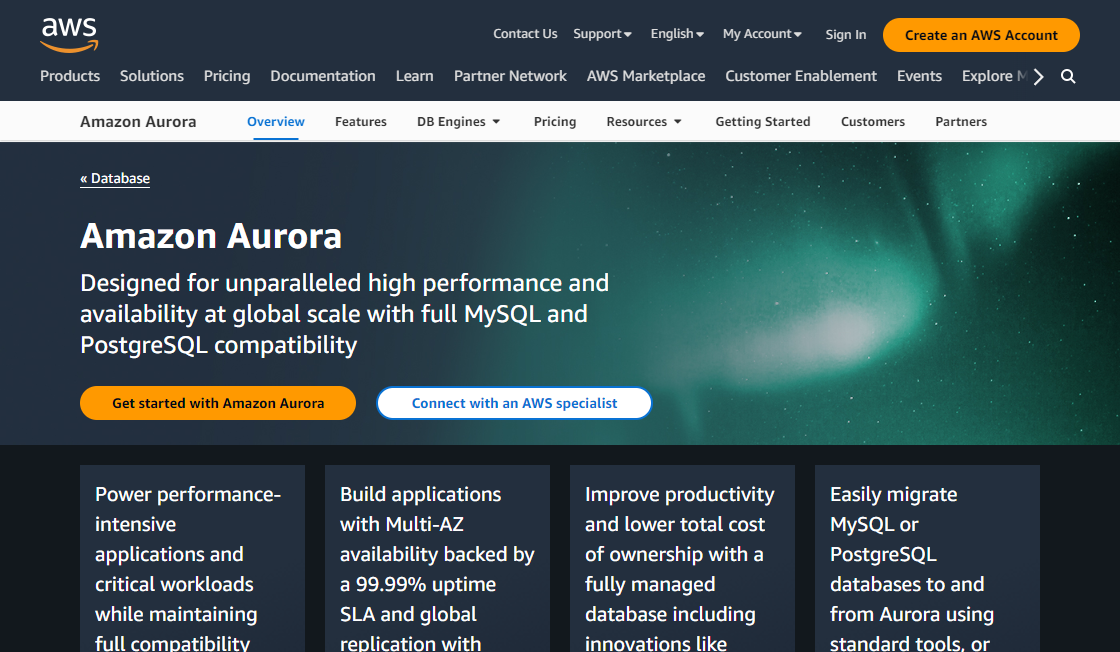This screenshot has height=652, width=1120.
Task: Click Connect with an AWS specialist
Action: coord(514,403)
